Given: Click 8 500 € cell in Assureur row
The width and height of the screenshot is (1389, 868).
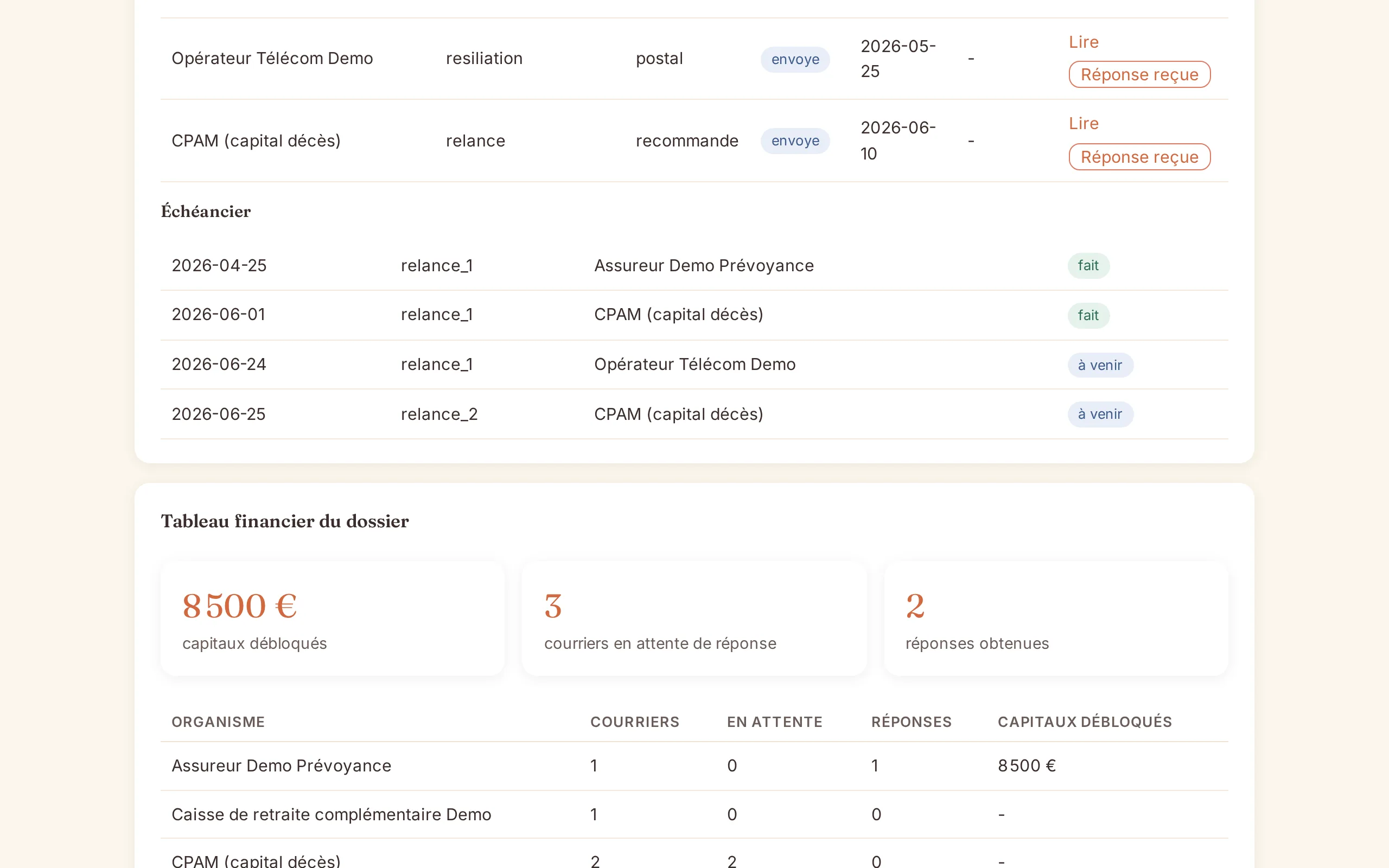Looking at the screenshot, I should (x=1026, y=766).
